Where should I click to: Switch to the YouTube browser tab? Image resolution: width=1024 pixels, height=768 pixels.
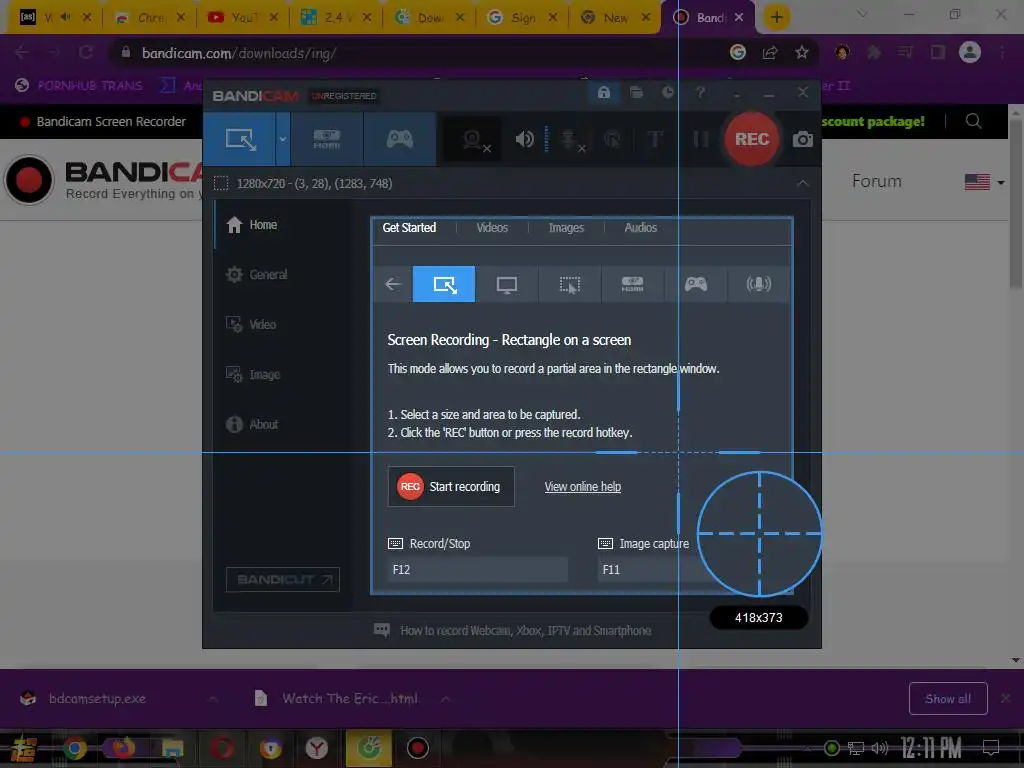[x=242, y=18]
